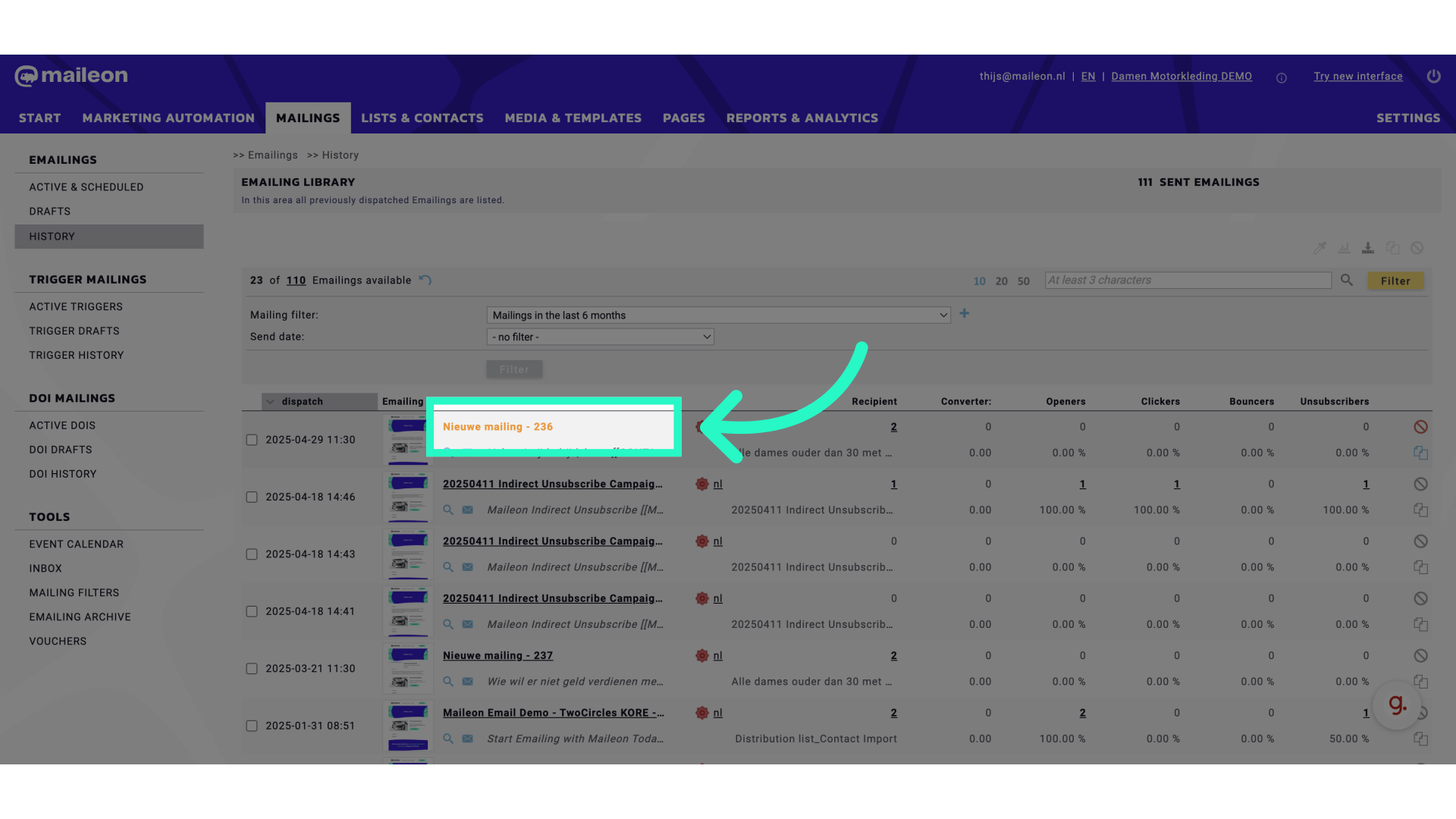The width and height of the screenshot is (1456, 819).
Task: Click the stop icon for Nieuwe mailing - 237 row
Action: coord(1421,656)
